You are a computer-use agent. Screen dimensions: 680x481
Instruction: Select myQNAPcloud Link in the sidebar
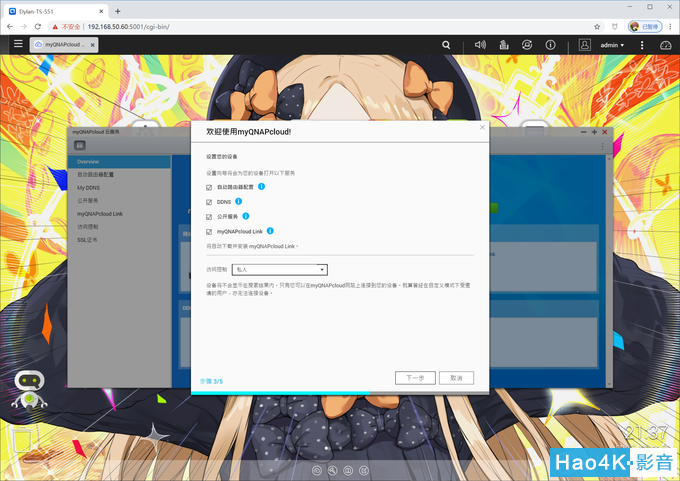119,214
